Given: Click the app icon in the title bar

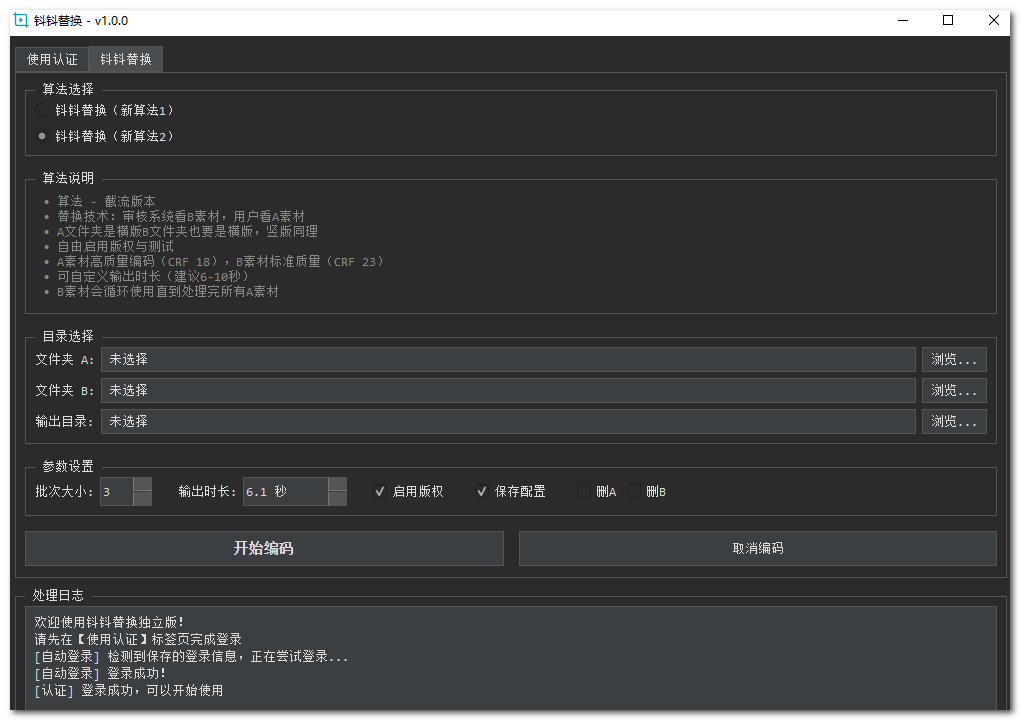Looking at the screenshot, I should [x=20, y=20].
